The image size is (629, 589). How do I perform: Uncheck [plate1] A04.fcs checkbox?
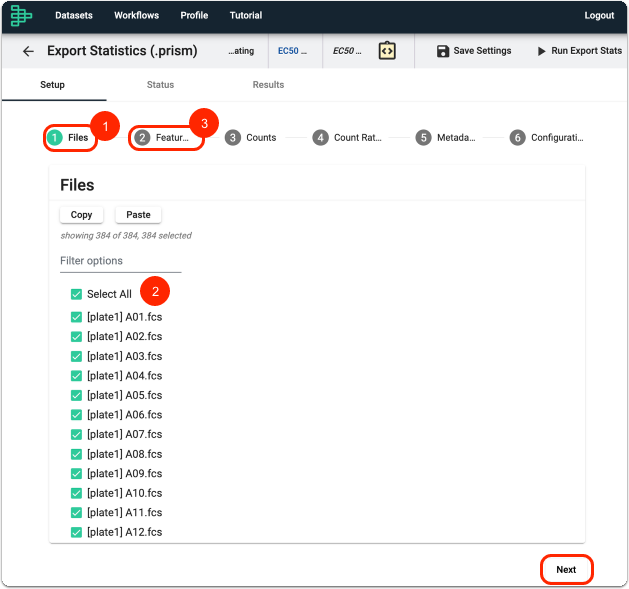pyautogui.click(x=76, y=376)
